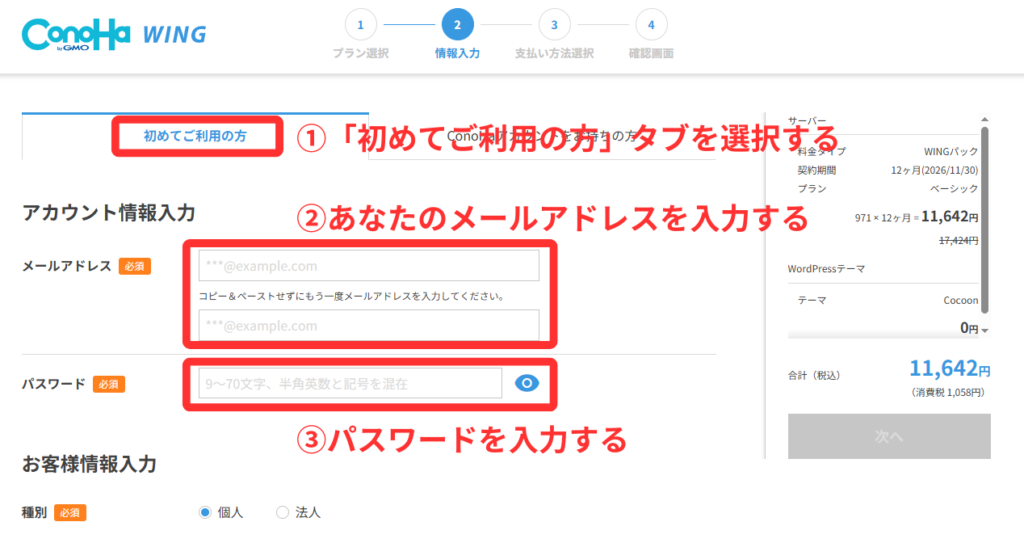
Task: Expand the arrow beside theme price 0円
Action: (985, 330)
